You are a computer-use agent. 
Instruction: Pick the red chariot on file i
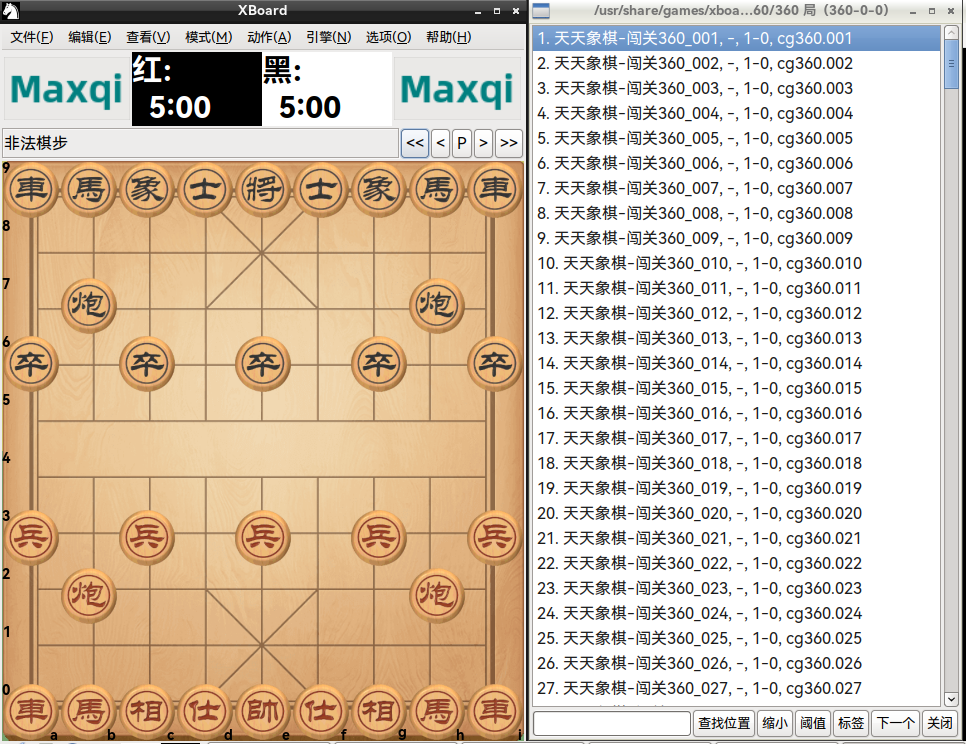click(495, 711)
